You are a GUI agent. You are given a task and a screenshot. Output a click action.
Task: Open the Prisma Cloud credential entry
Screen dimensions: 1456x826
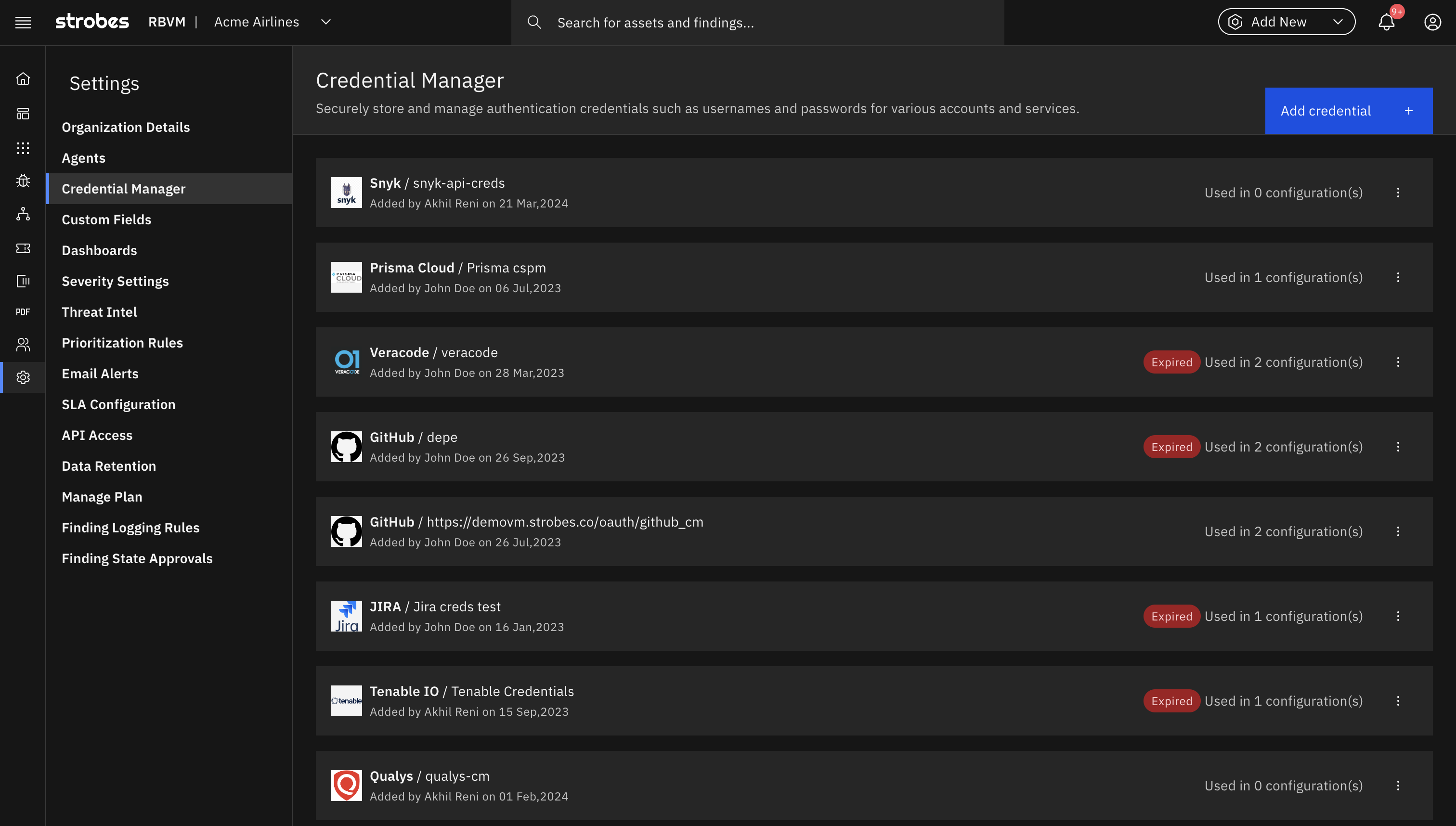[457, 268]
